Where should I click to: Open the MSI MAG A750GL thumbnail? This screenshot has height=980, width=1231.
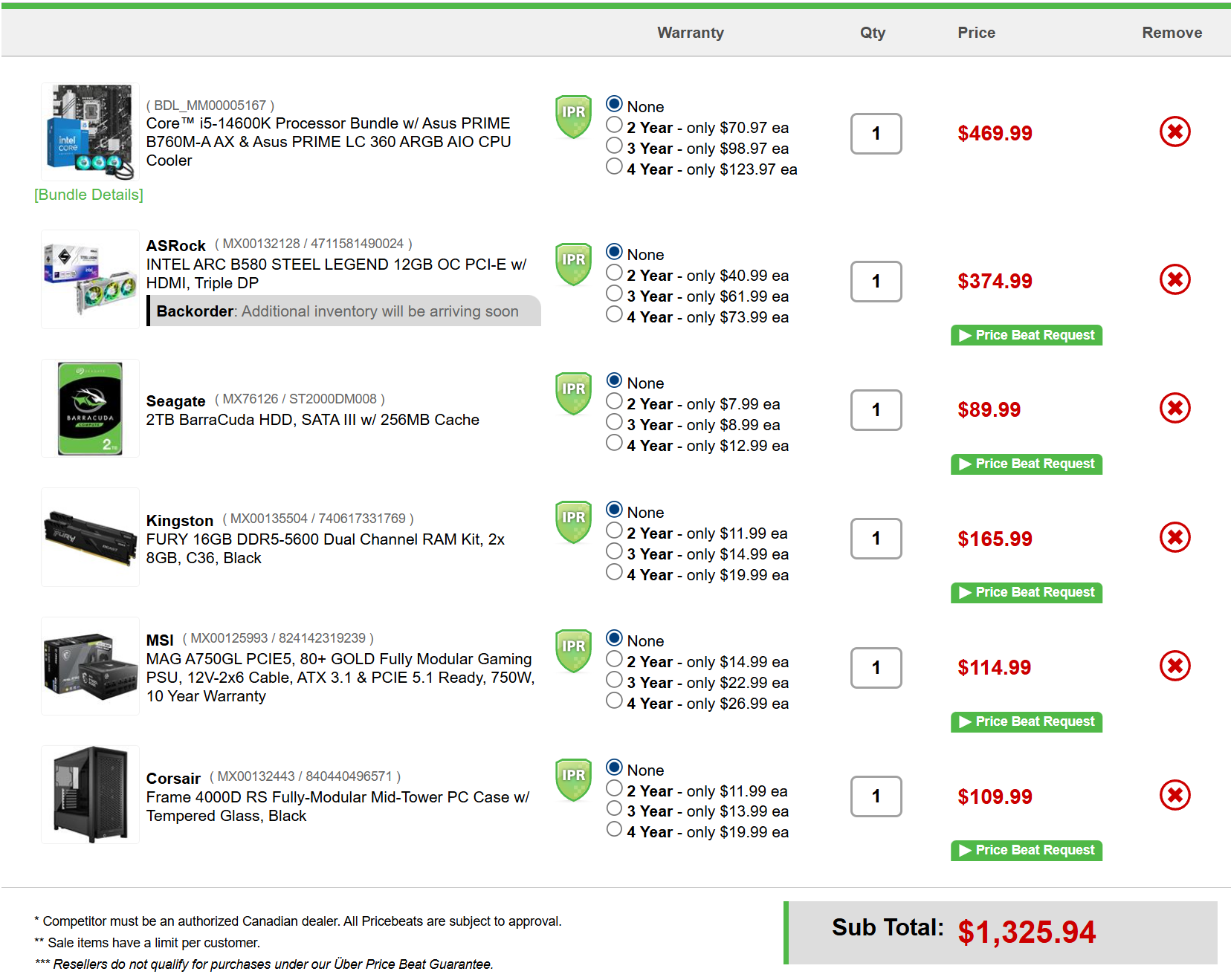[90, 666]
